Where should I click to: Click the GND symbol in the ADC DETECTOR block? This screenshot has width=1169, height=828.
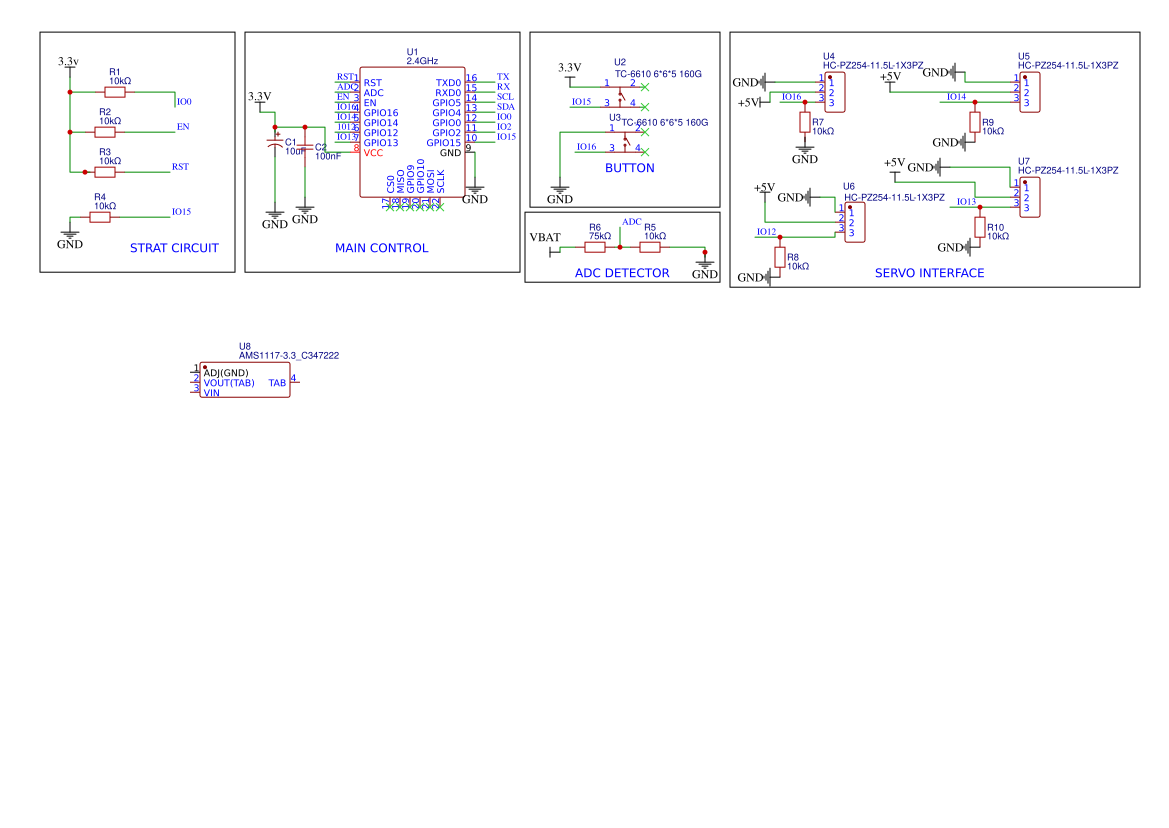point(705,268)
